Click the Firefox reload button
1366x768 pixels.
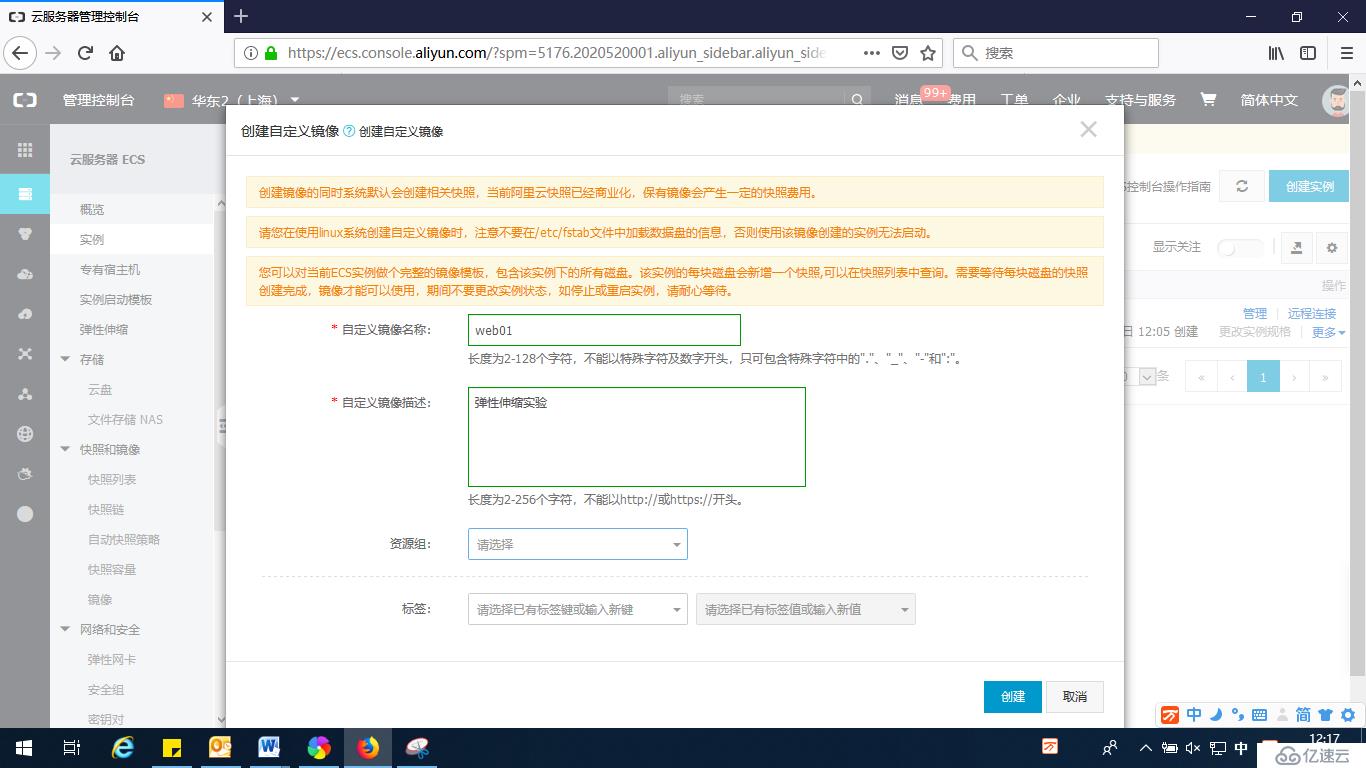tap(85, 53)
